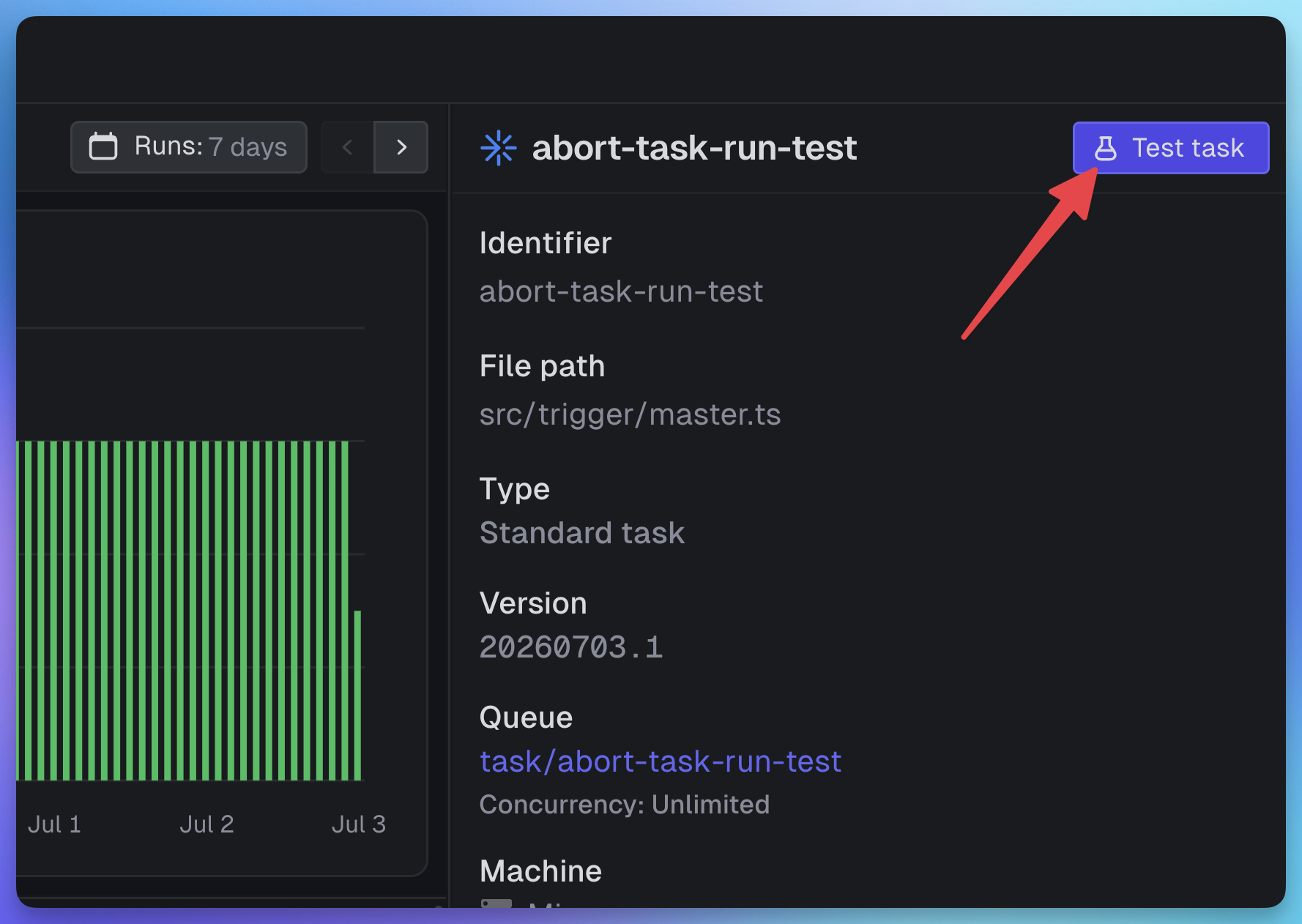Click the Identifier field label
Screen dimensions: 1302x924
[545, 243]
